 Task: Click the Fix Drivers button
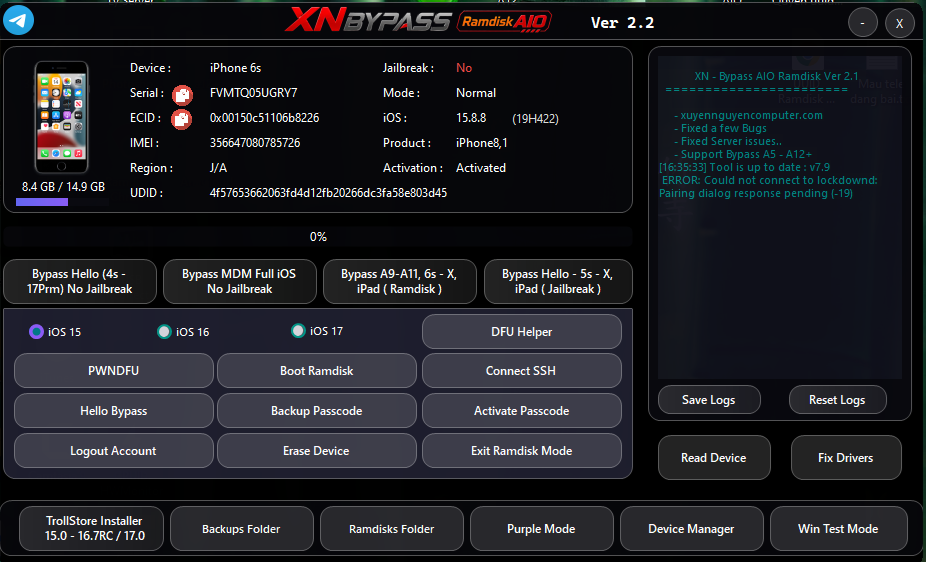coord(846,458)
